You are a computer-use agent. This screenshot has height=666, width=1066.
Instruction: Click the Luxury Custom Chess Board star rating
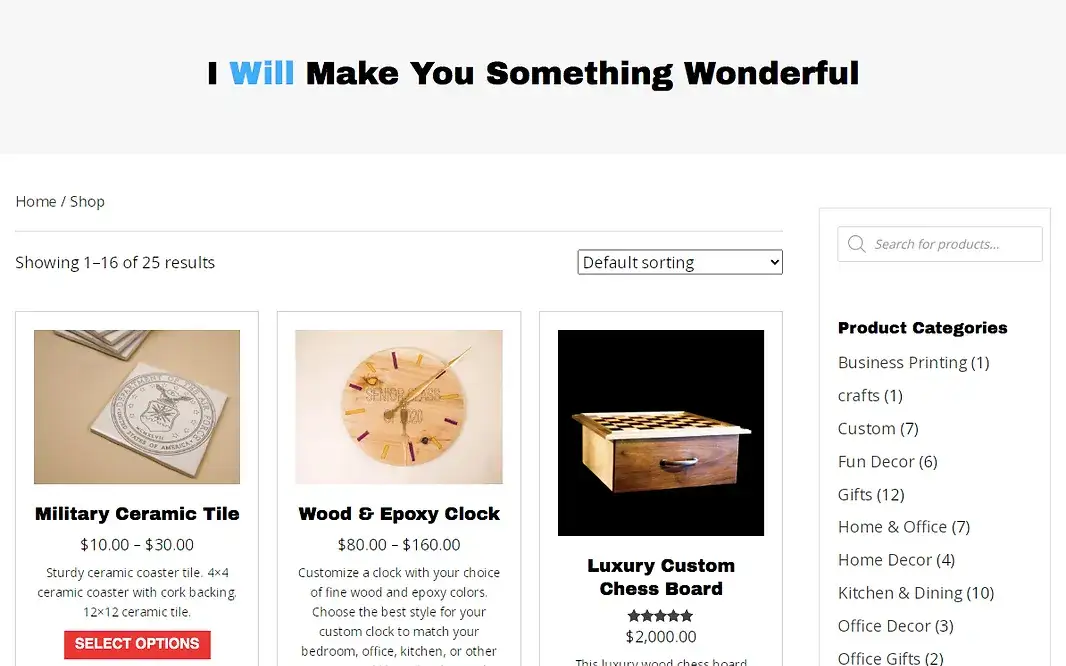click(660, 616)
